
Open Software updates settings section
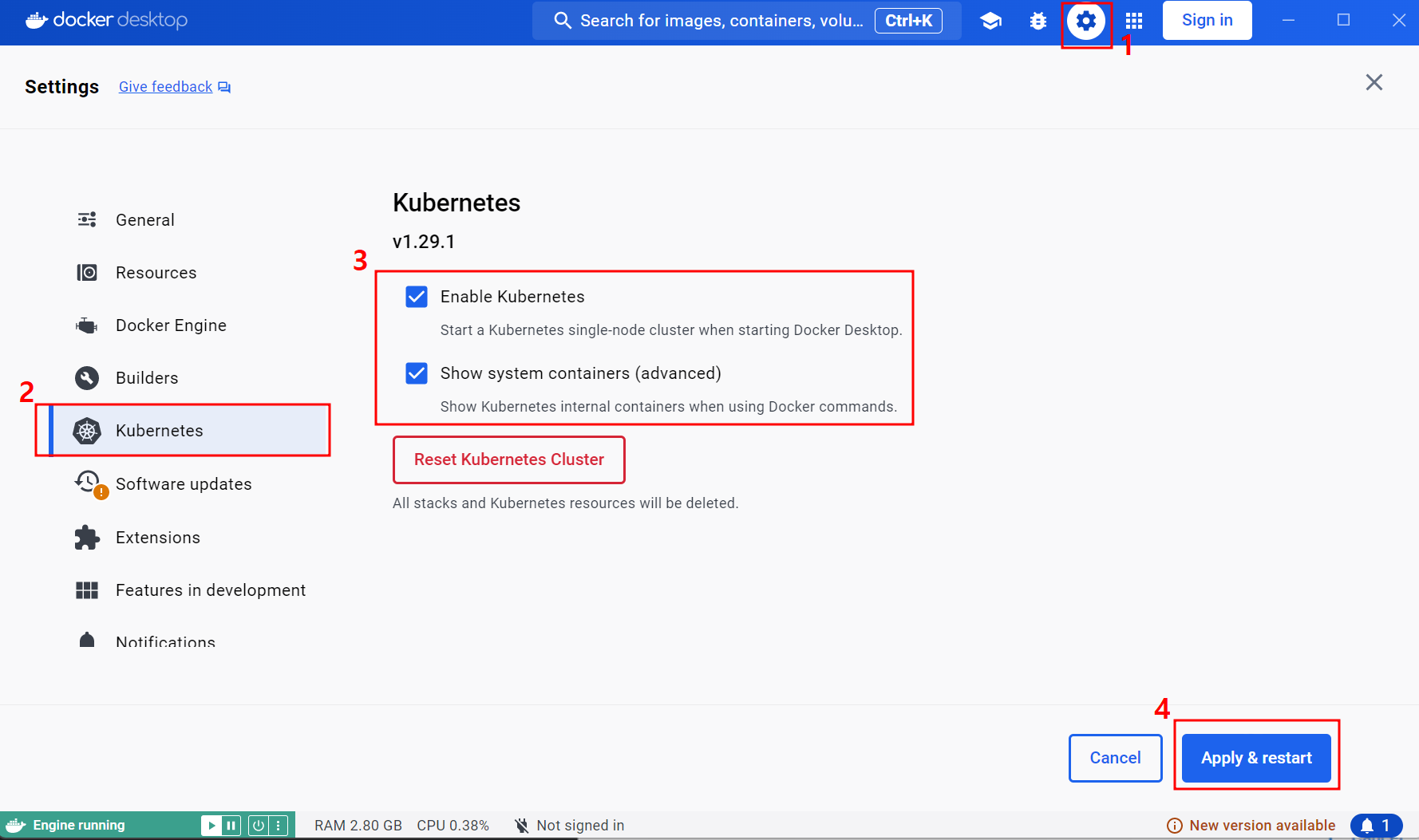tap(188, 484)
